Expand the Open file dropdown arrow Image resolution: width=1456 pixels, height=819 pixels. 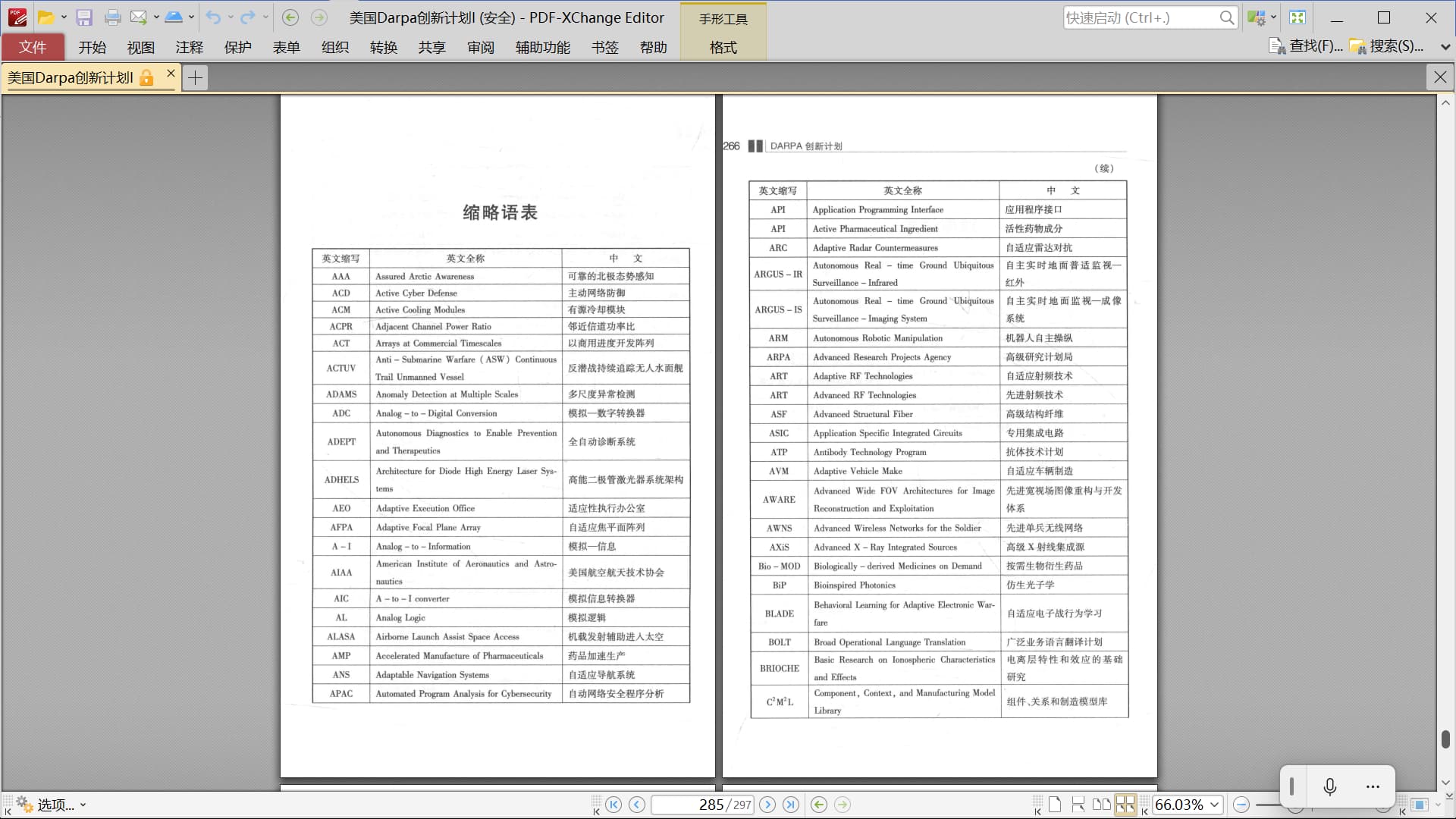pos(64,17)
